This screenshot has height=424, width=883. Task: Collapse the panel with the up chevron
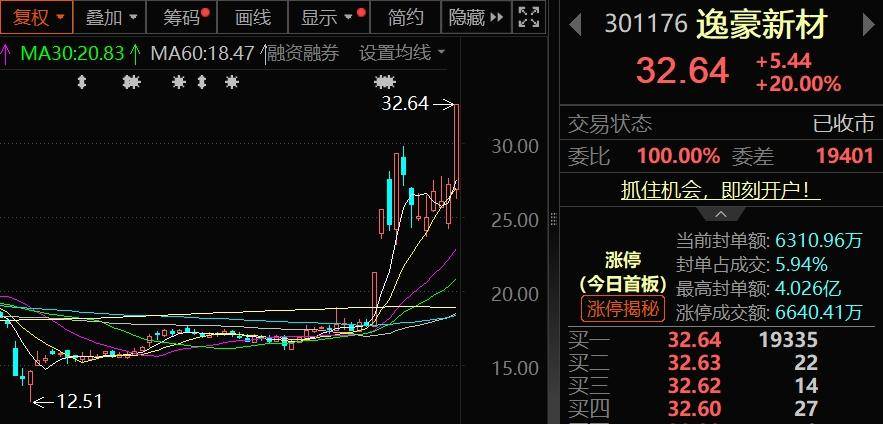(x=721, y=215)
